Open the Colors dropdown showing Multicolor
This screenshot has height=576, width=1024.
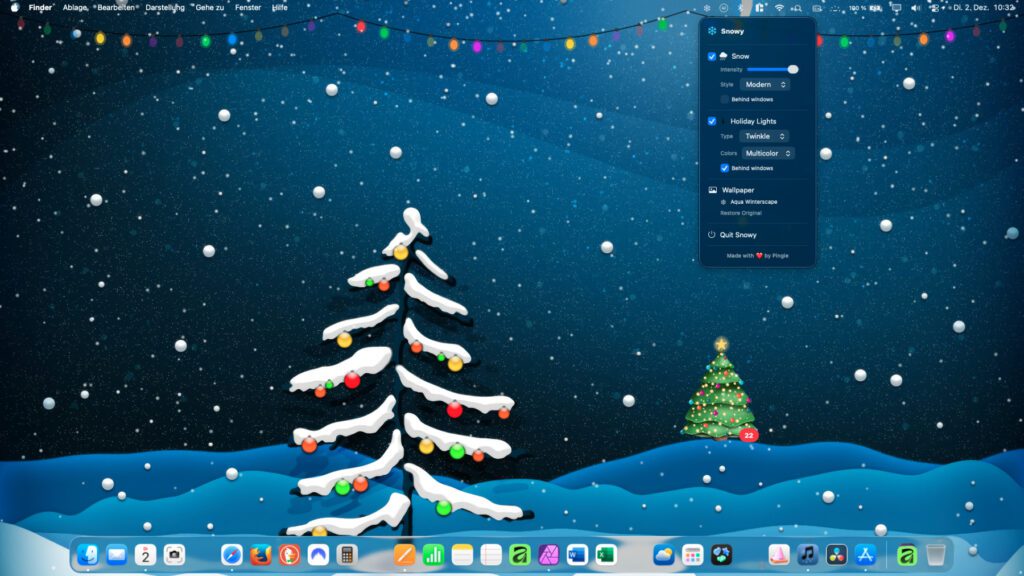click(x=768, y=152)
